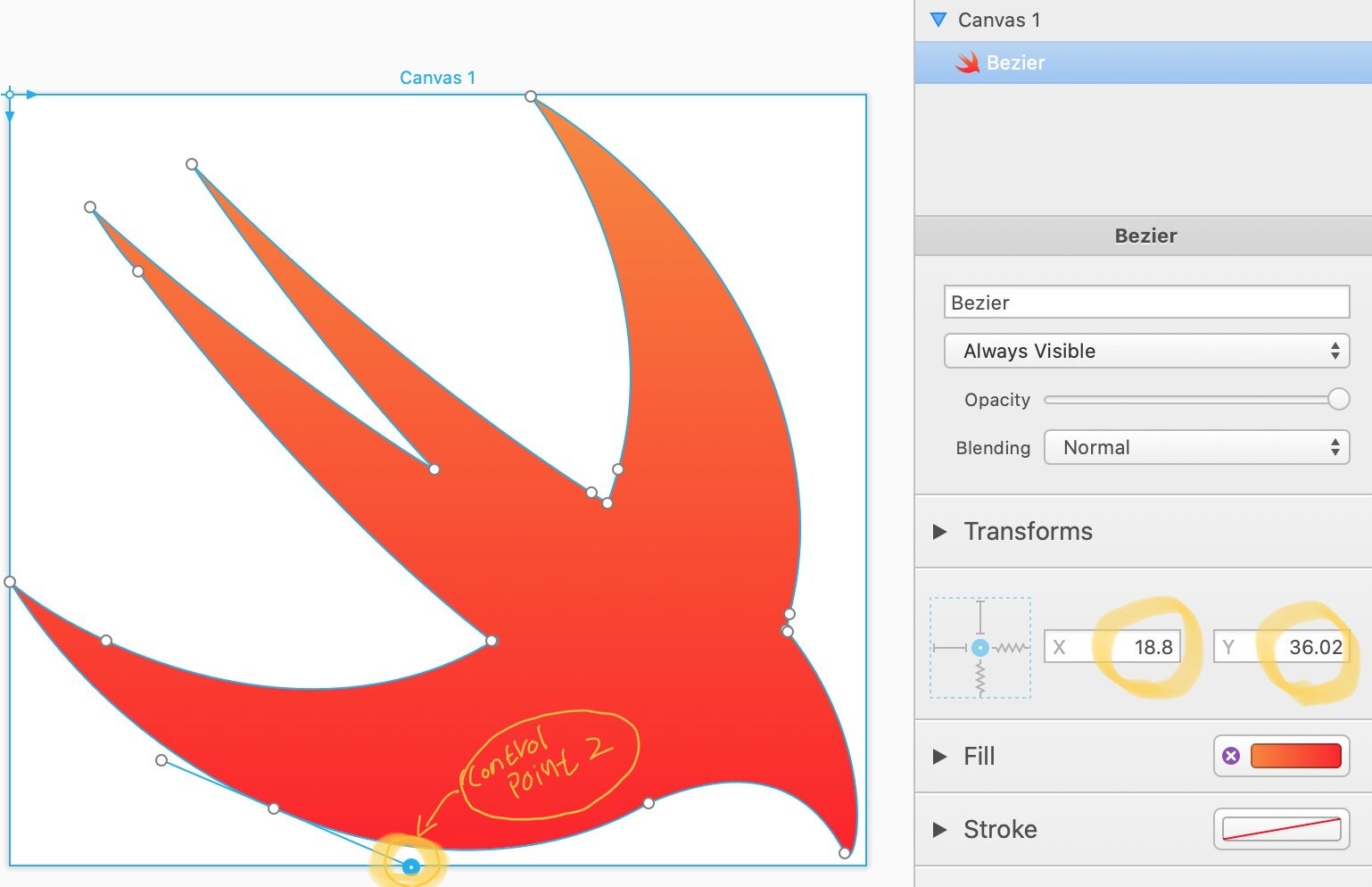Viewport: 1372px width, 887px height.
Task: Click the origin marker at canvas top-left
Action: pyautogui.click(x=10, y=95)
